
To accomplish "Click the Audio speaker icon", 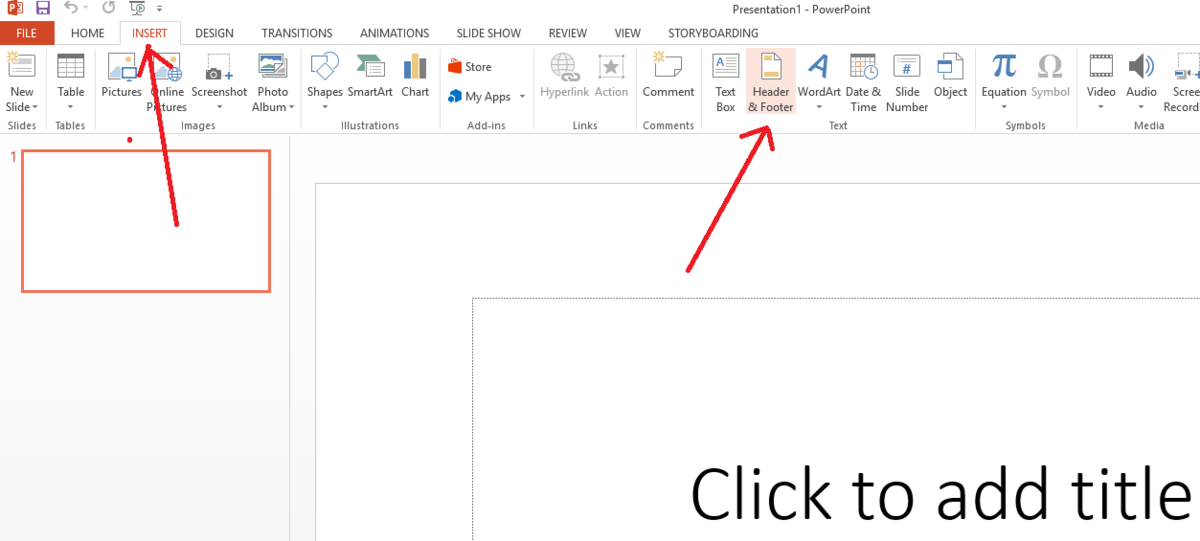I will 1141,67.
